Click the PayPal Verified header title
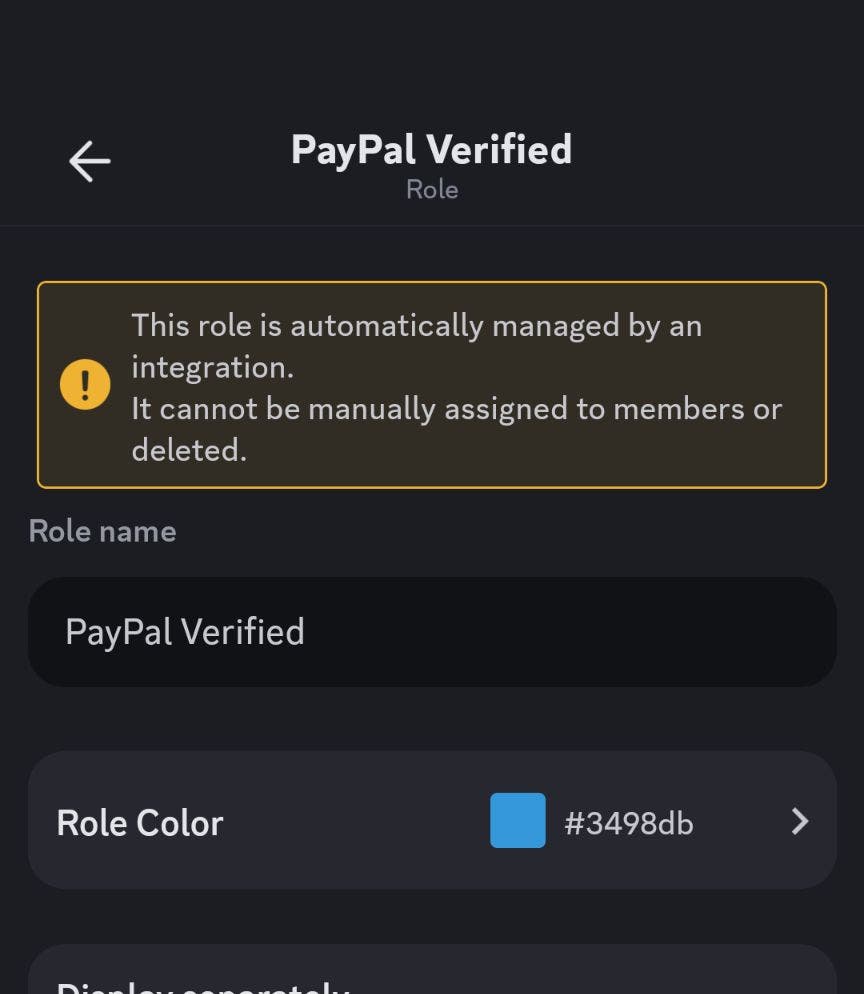This screenshot has height=994, width=864. click(431, 150)
